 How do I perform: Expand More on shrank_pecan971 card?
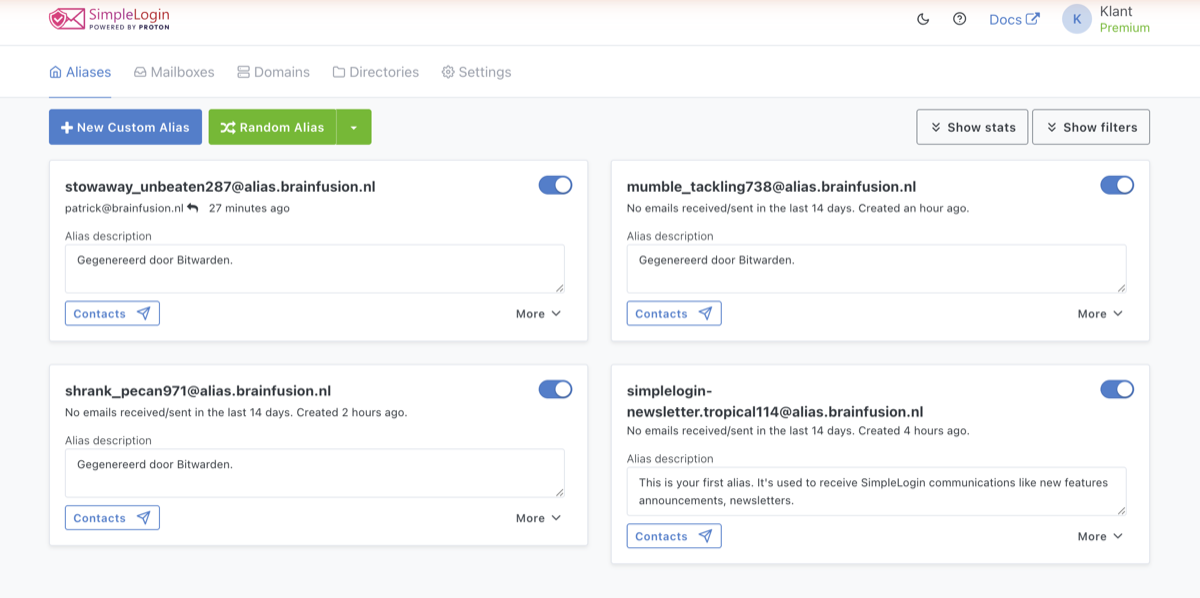(539, 518)
